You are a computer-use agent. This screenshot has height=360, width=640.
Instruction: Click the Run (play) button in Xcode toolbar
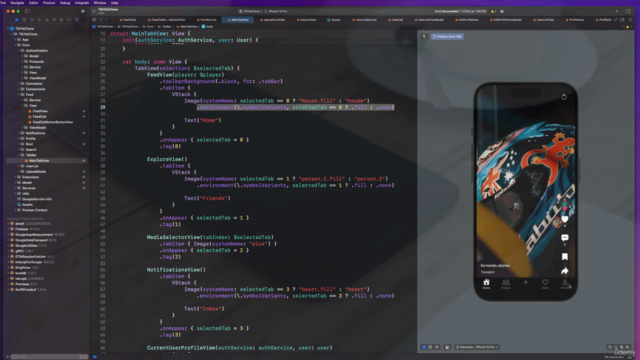pyautogui.click(x=83, y=11)
